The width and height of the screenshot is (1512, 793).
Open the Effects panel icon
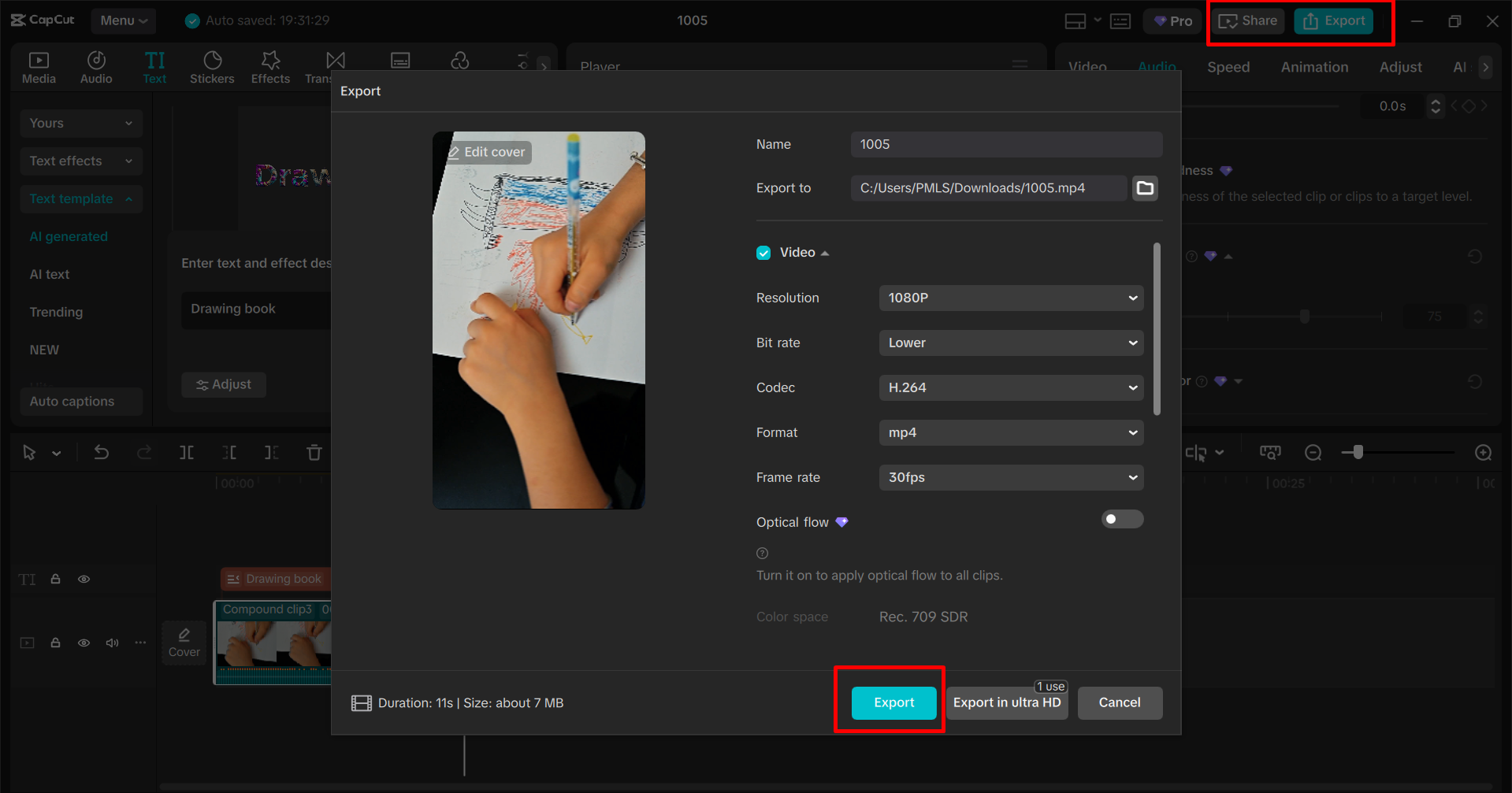pyautogui.click(x=270, y=66)
